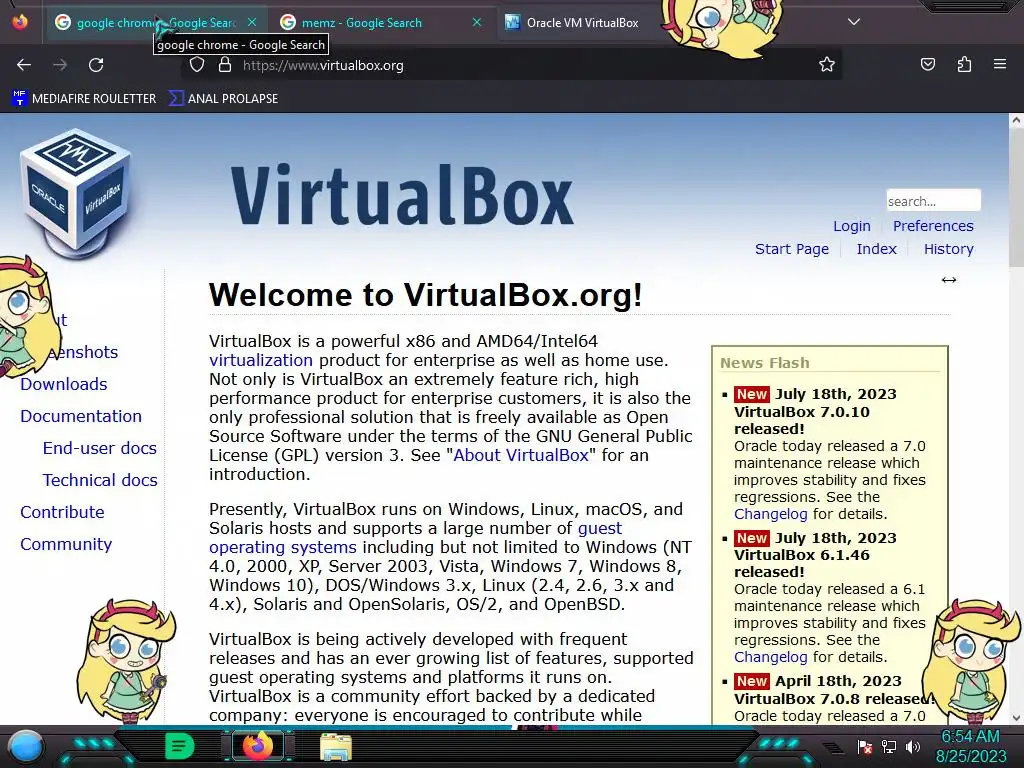Screen dimensions: 1024x768
Task: Open the Extensions puzzle icon
Action: tap(964, 64)
